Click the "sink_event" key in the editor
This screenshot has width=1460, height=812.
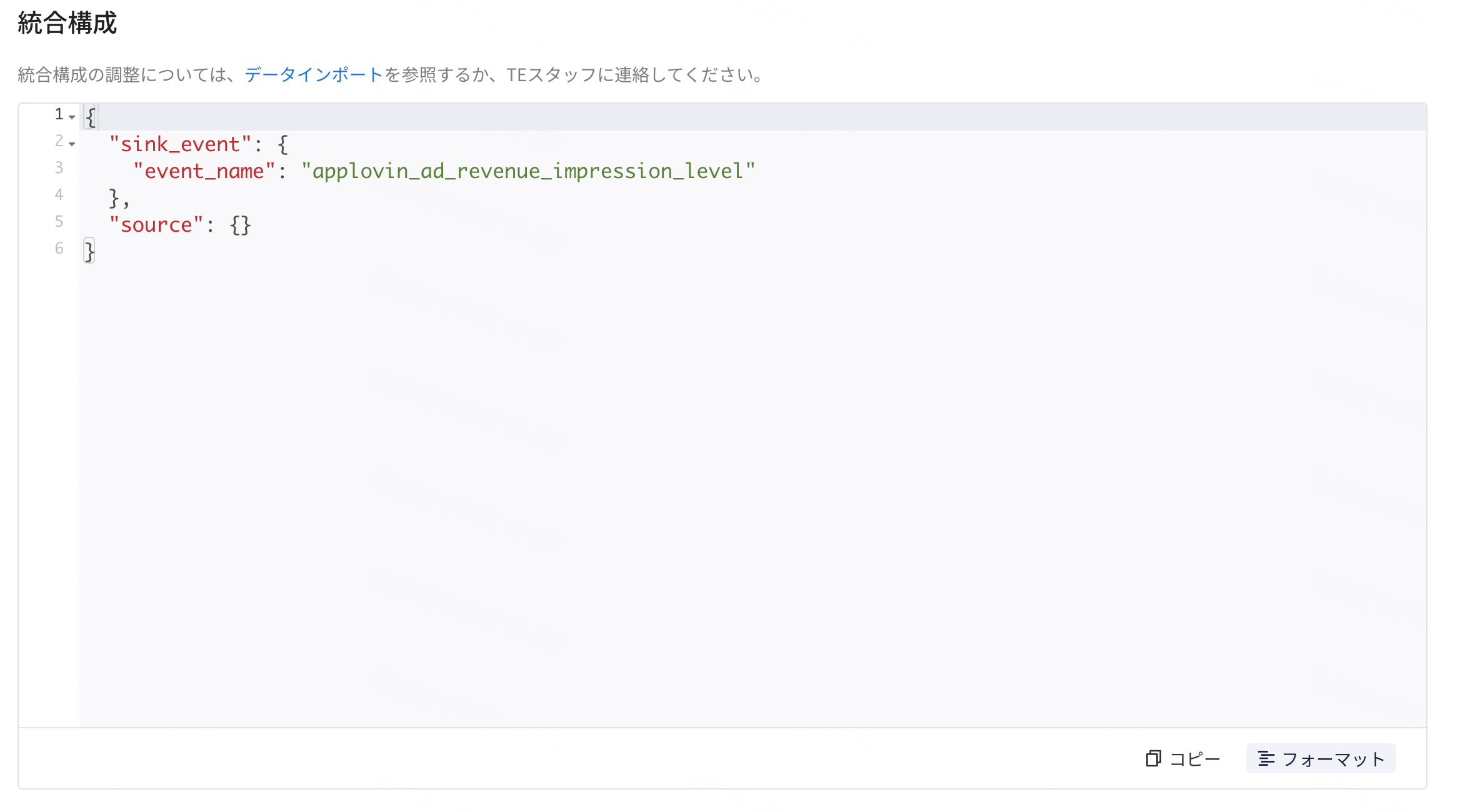click(180, 144)
